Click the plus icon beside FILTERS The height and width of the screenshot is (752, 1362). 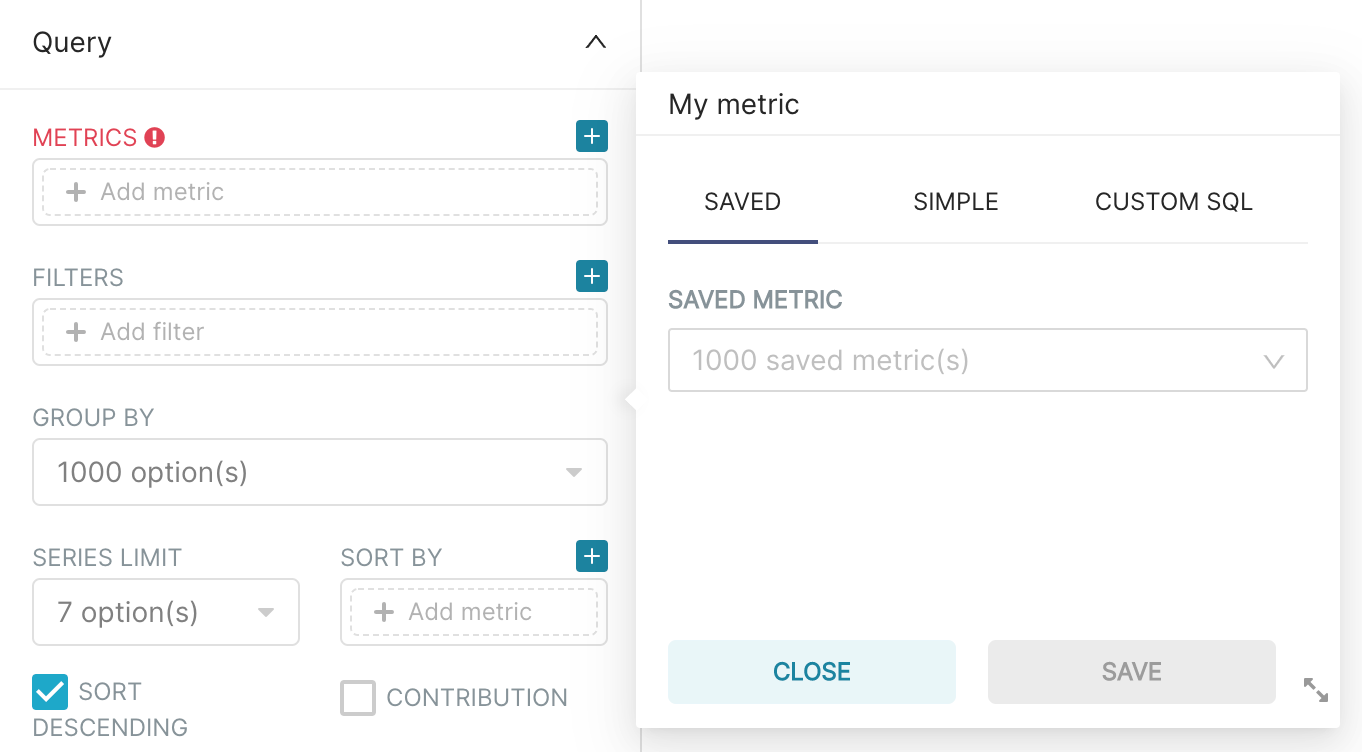click(x=592, y=276)
